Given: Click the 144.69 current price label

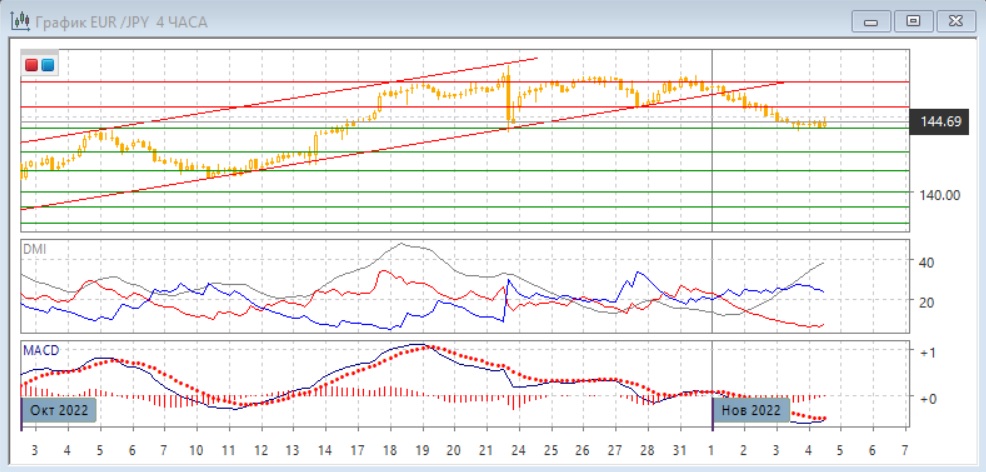Looking at the screenshot, I should click(x=939, y=123).
